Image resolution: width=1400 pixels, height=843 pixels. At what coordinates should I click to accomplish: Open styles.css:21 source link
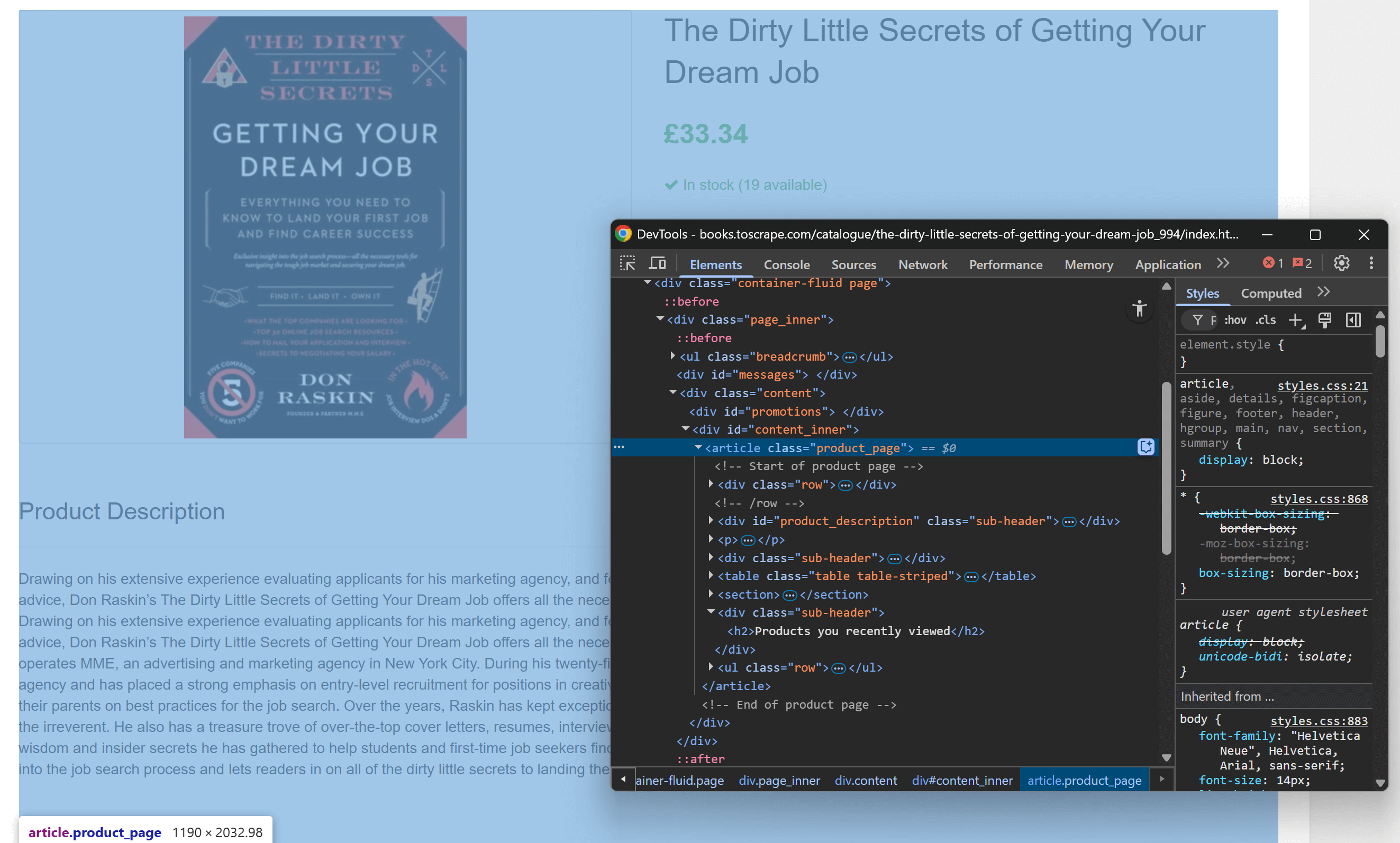pos(1322,386)
